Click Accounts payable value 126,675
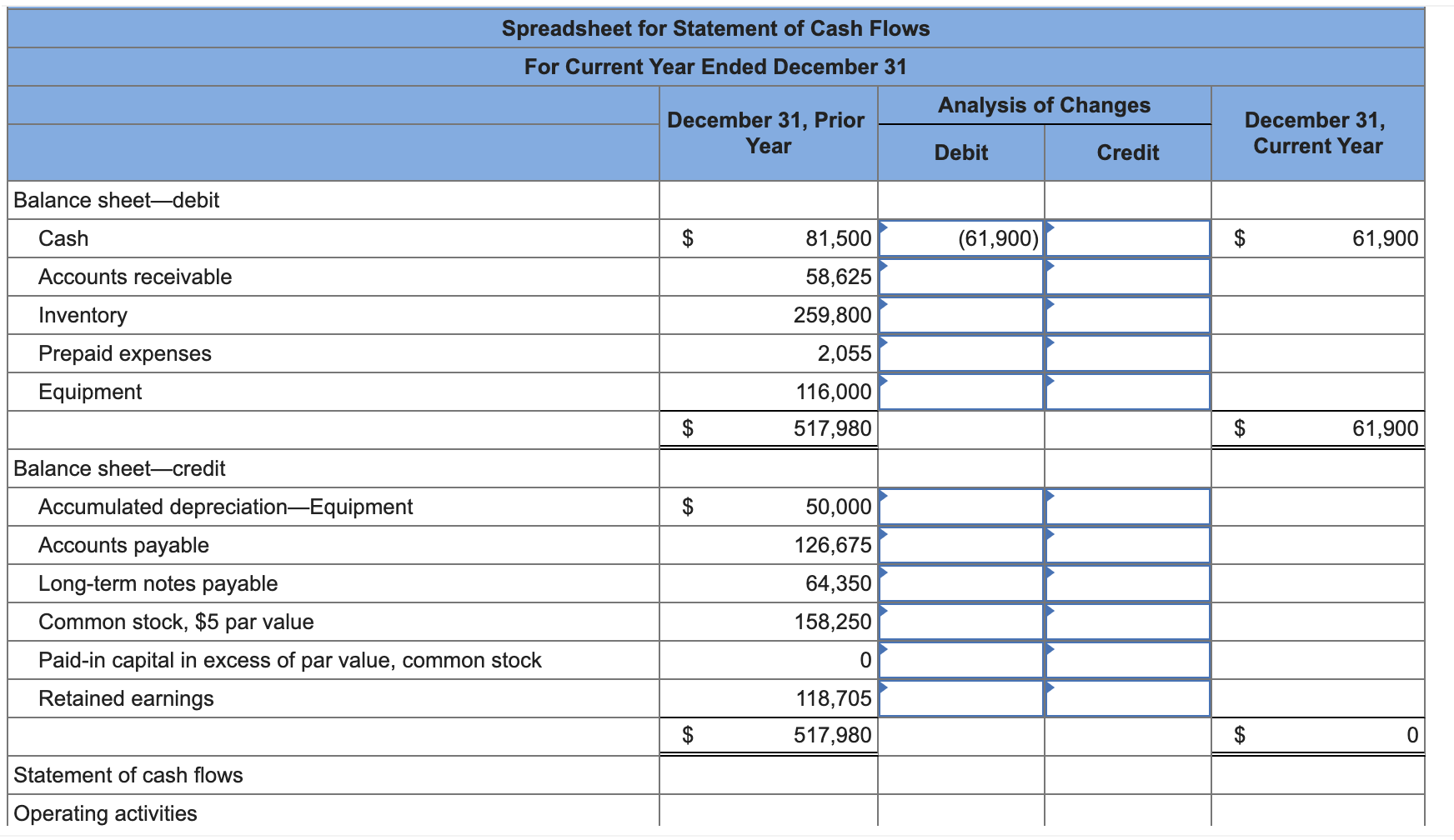This screenshot has height=840, width=1454. pos(832,545)
